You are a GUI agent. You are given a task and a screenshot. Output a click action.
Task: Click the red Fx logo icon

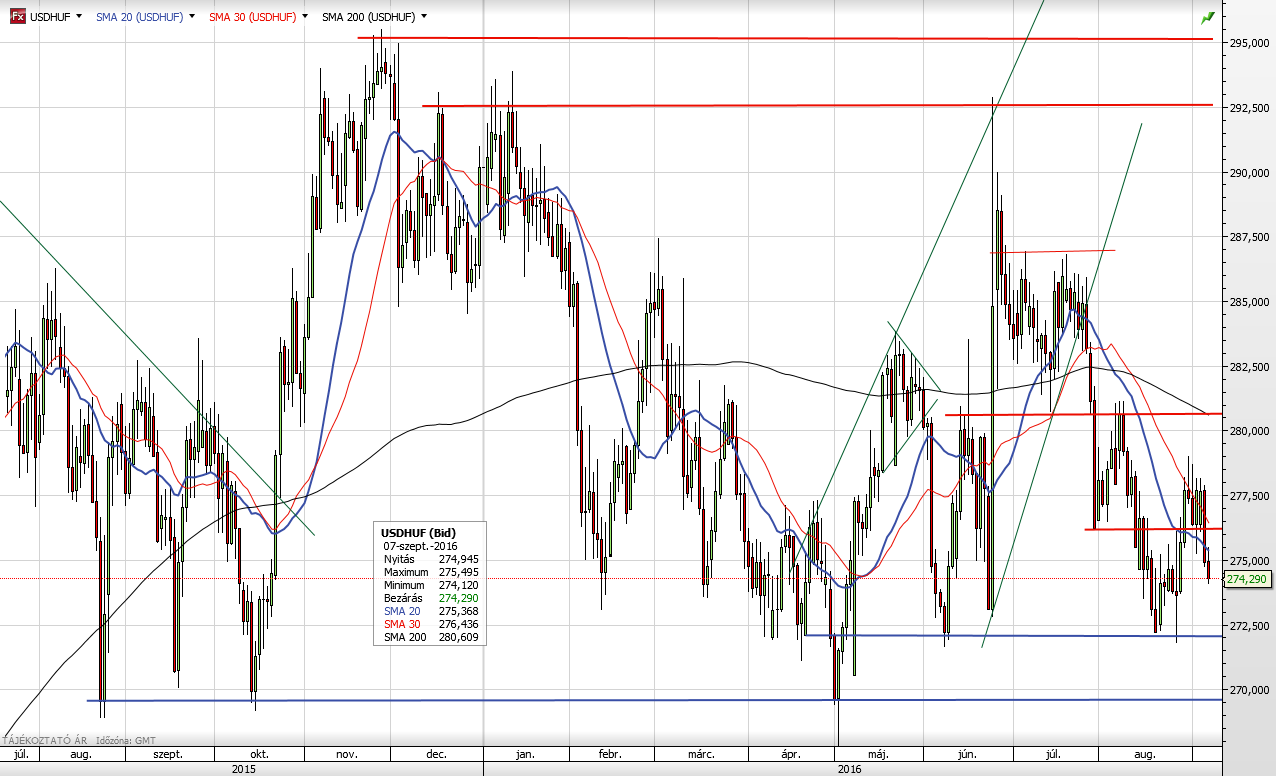coord(18,17)
